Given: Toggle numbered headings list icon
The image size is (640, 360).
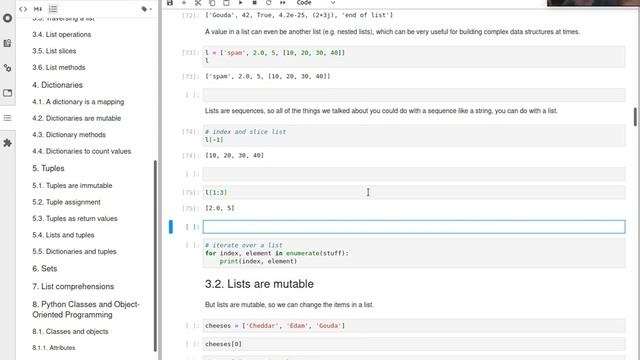Looking at the screenshot, I should [53, 9].
